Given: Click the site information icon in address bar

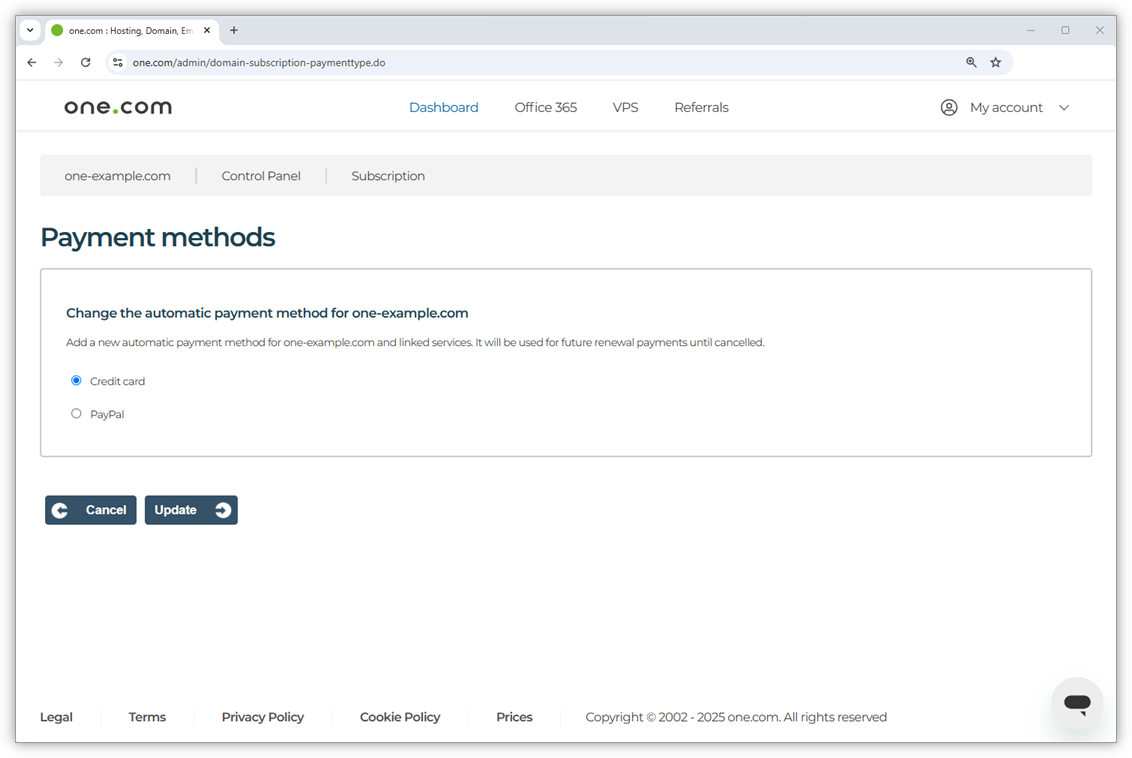Looking at the screenshot, I should coord(118,62).
